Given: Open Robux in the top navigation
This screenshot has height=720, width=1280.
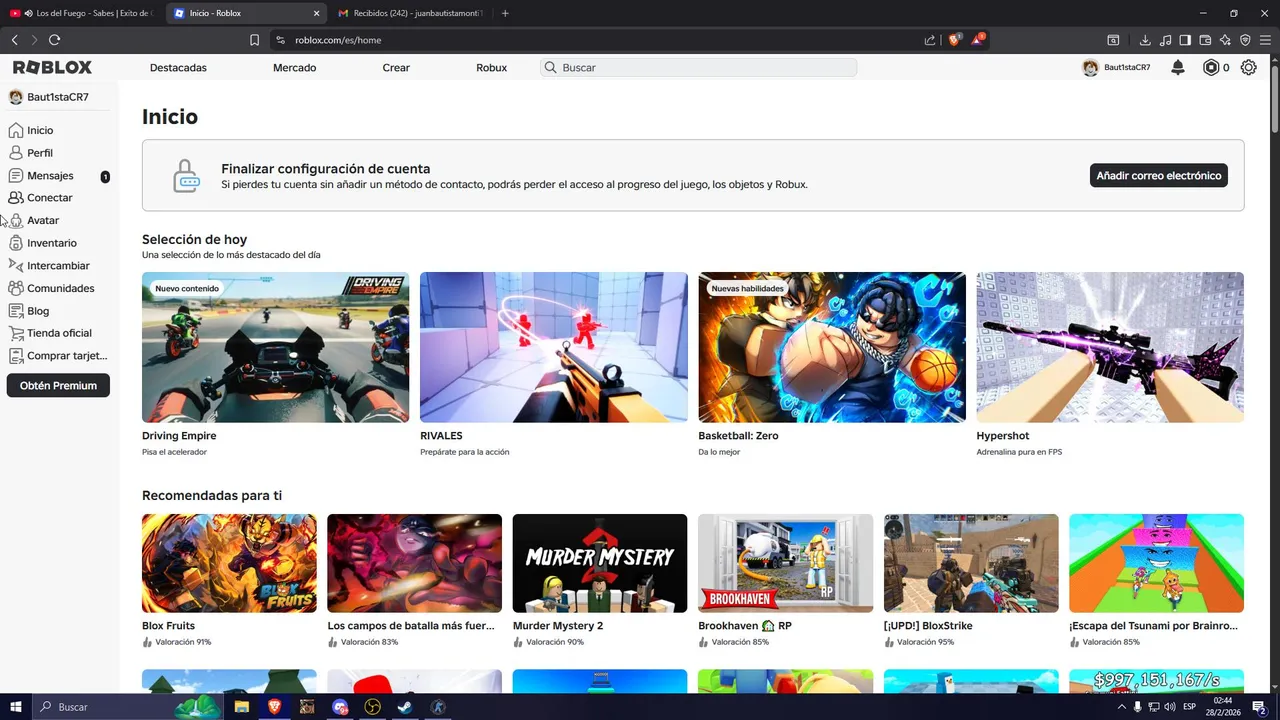Looking at the screenshot, I should pos(491,68).
